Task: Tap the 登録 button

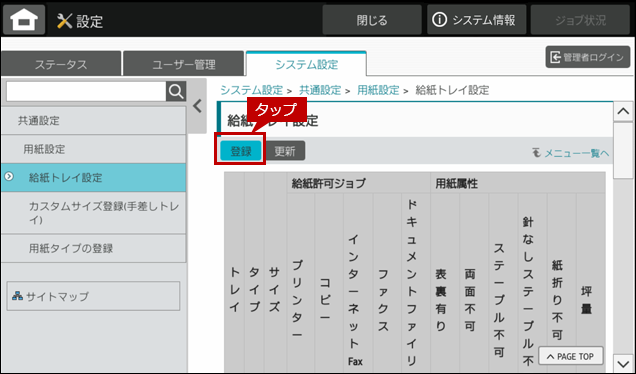Action: 241,151
